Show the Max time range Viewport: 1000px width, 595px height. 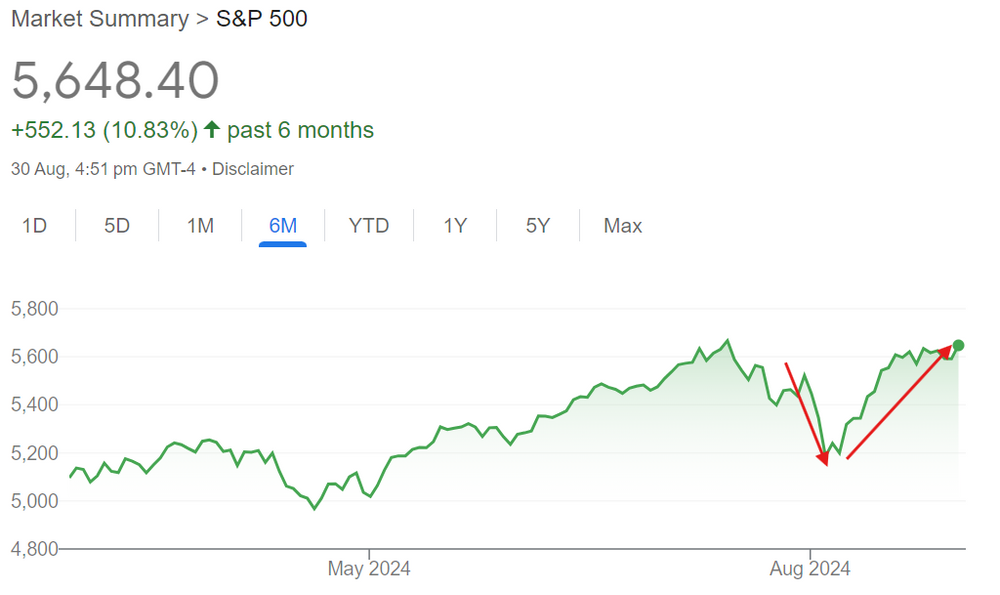pyautogui.click(x=622, y=226)
